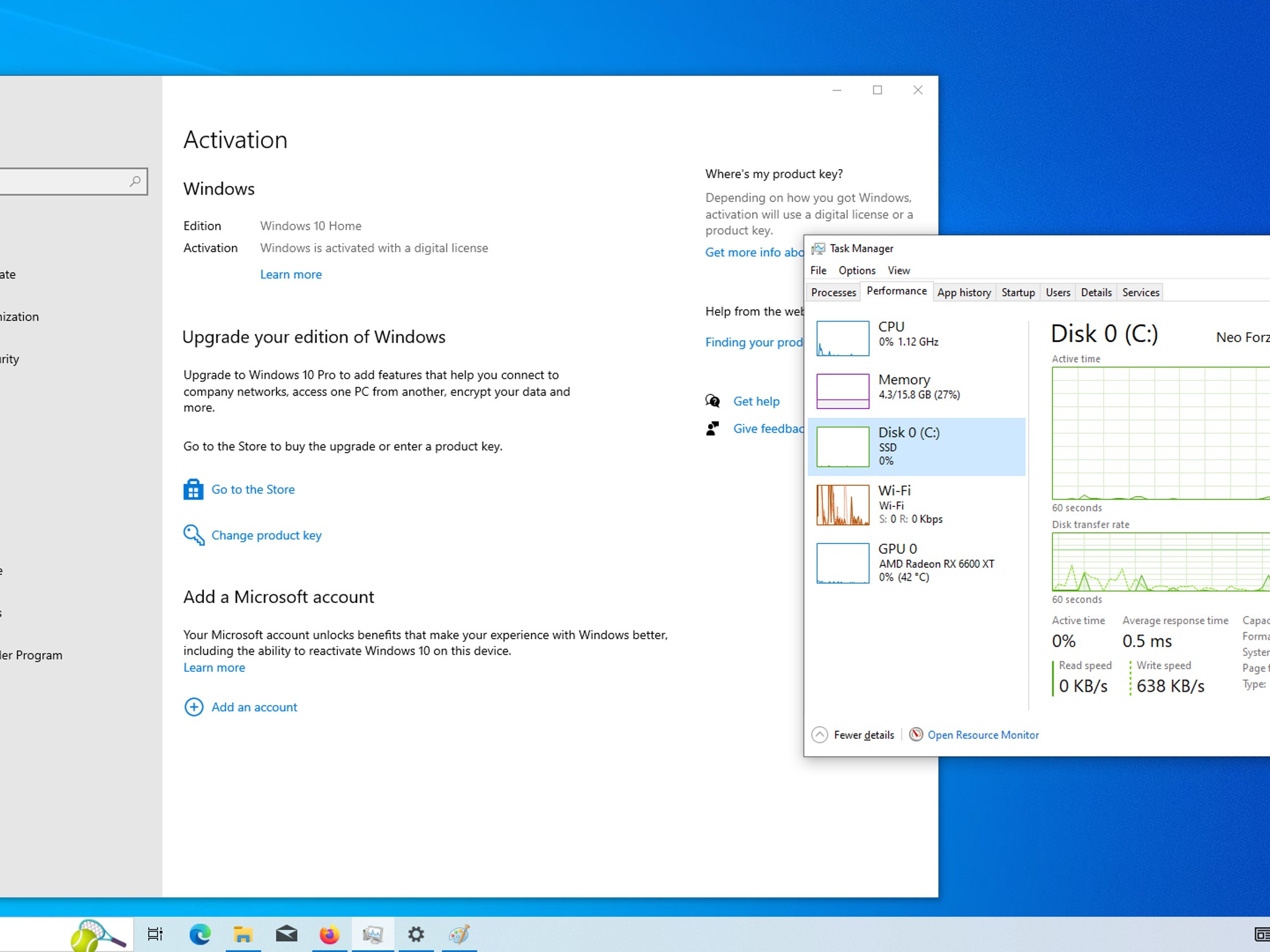This screenshot has width=1270, height=952.
Task: Close the Settings Activation window
Action: coord(918,90)
